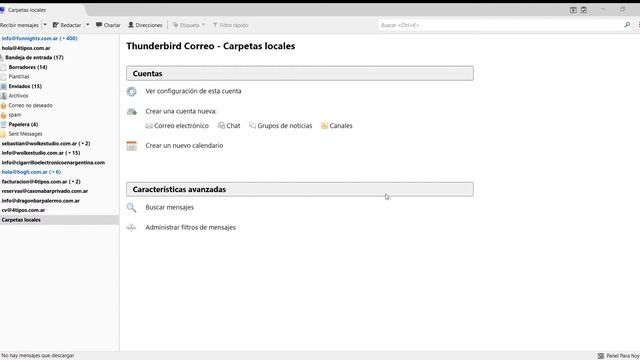Click Ver configuración de esta cuenta
The height and width of the screenshot is (360, 640).
pyautogui.click(x=193, y=91)
